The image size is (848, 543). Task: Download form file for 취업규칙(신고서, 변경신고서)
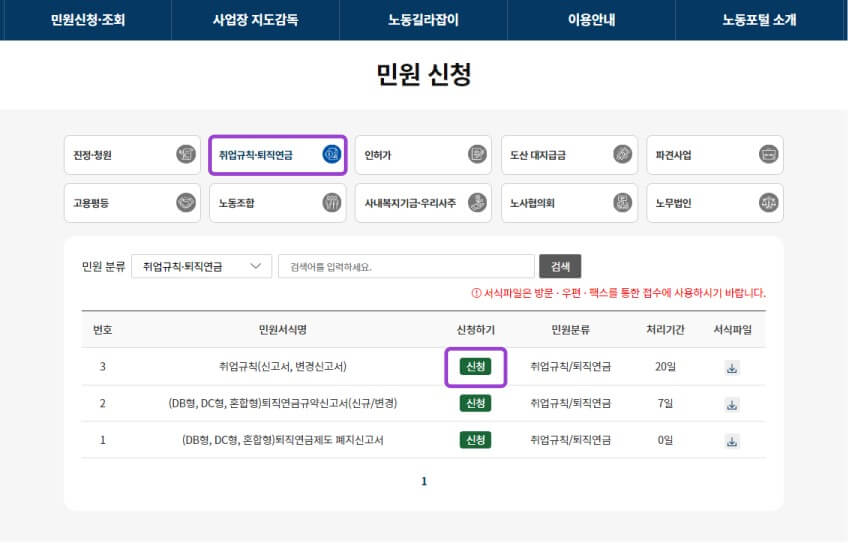[x=732, y=367]
